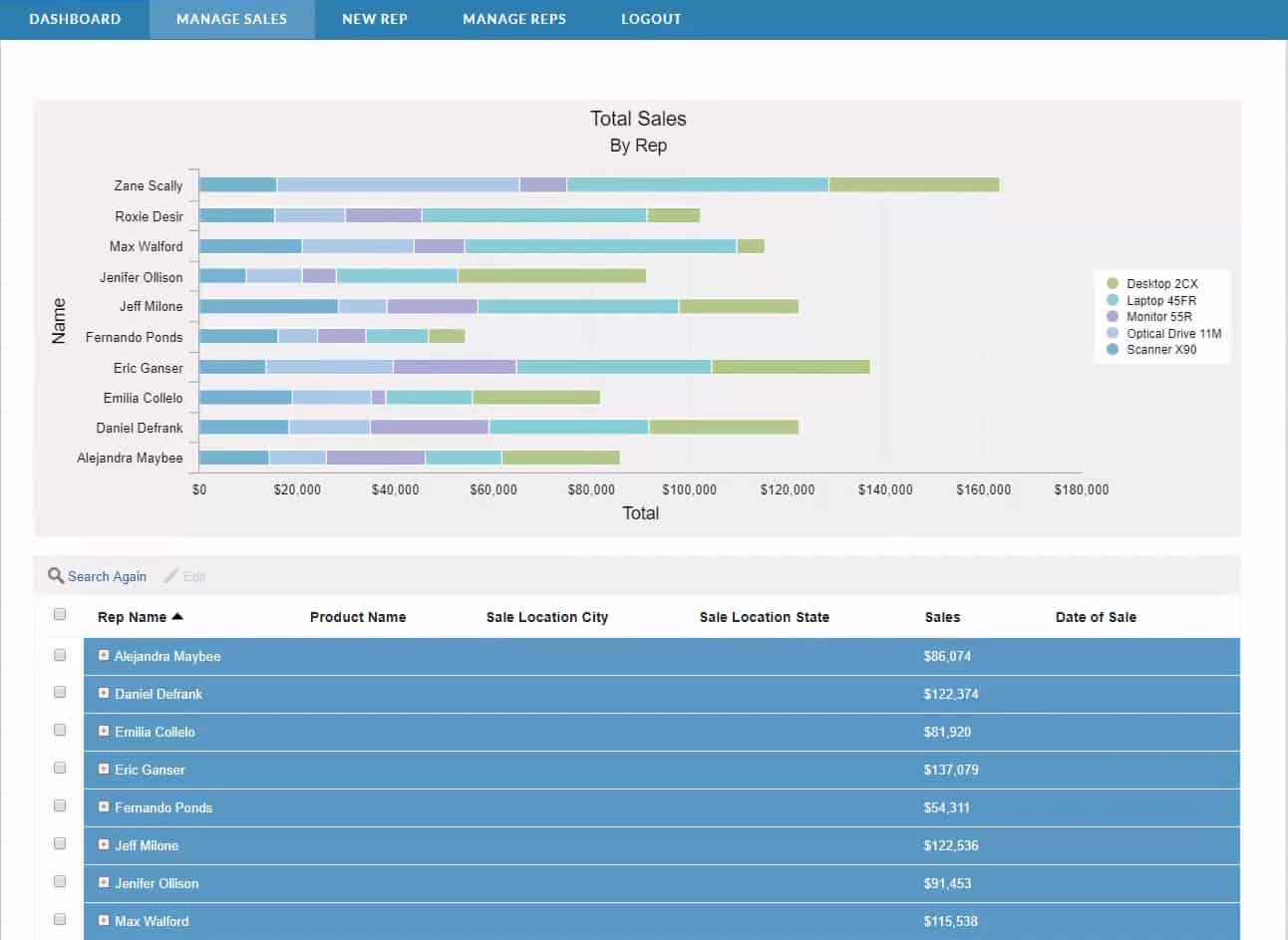Check the select-all header checkbox
Screen dimensions: 1288x940
pyautogui.click(x=60, y=615)
